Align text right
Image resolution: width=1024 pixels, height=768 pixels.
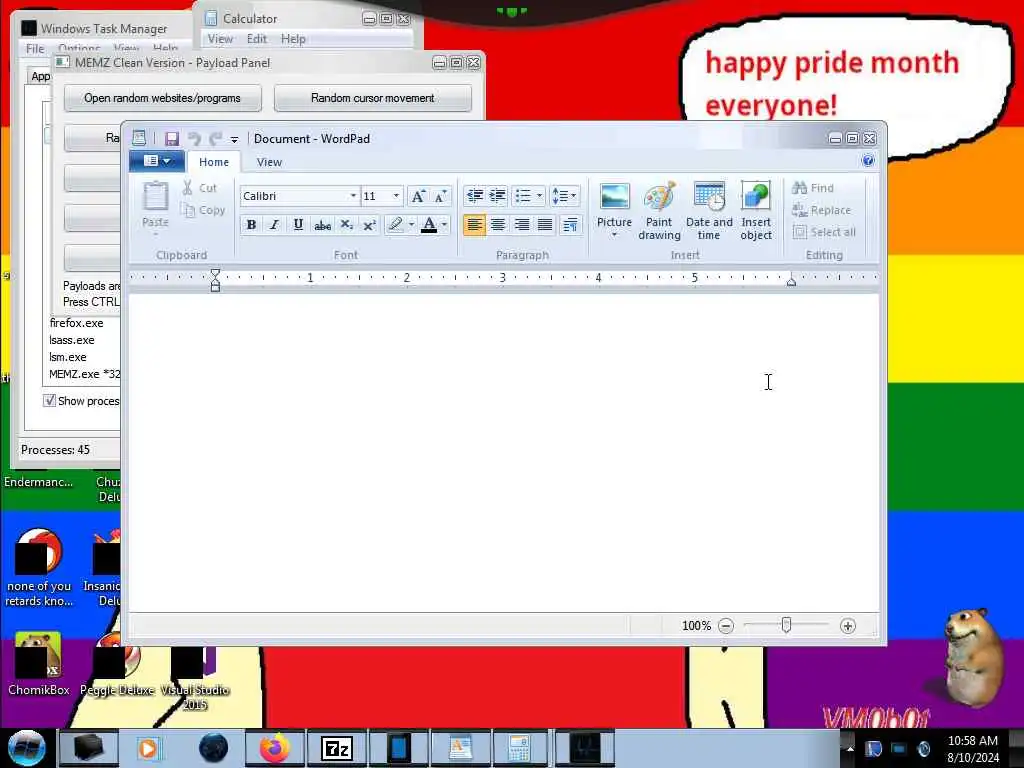tap(521, 225)
